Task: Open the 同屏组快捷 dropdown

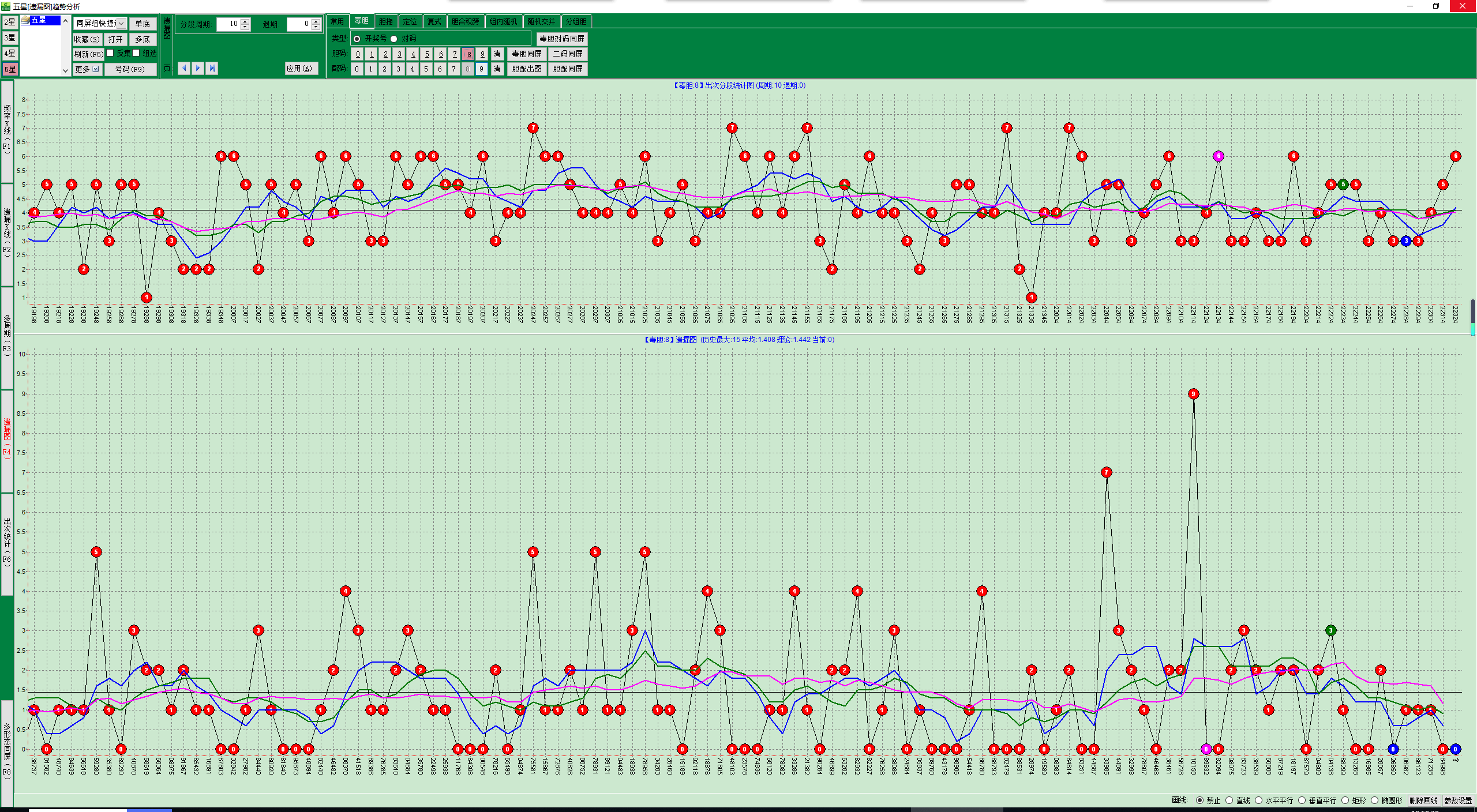Action: coord(121,24)
